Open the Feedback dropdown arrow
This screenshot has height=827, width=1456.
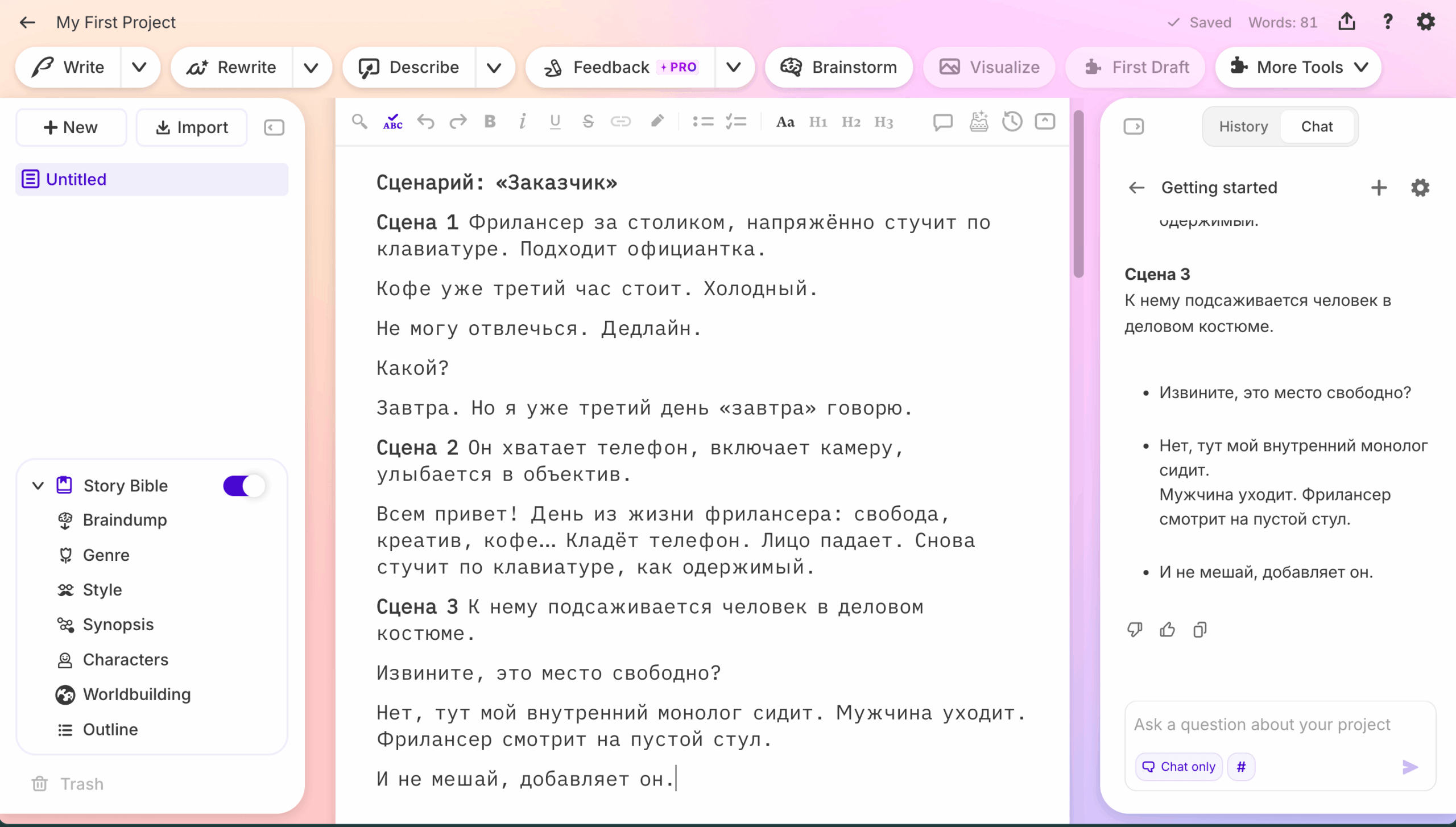click(734, 67)
